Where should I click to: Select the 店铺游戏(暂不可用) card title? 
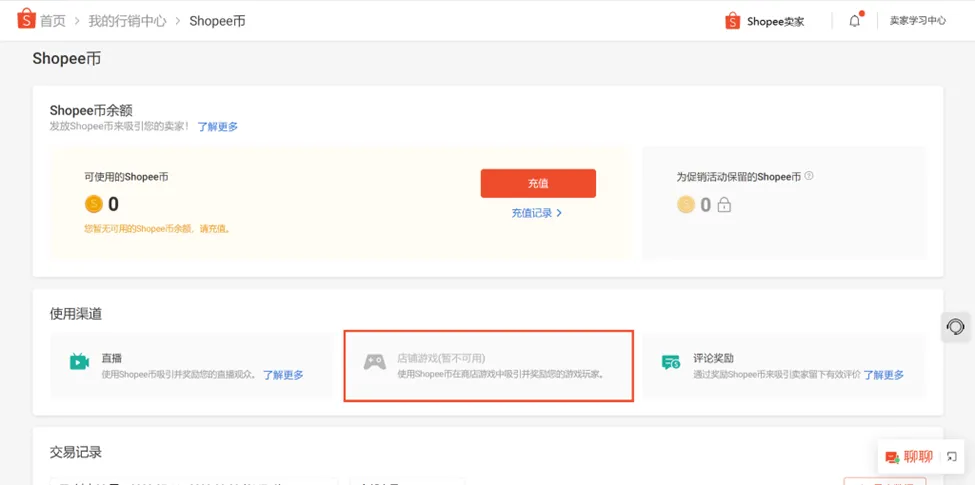tap(441, 359)
